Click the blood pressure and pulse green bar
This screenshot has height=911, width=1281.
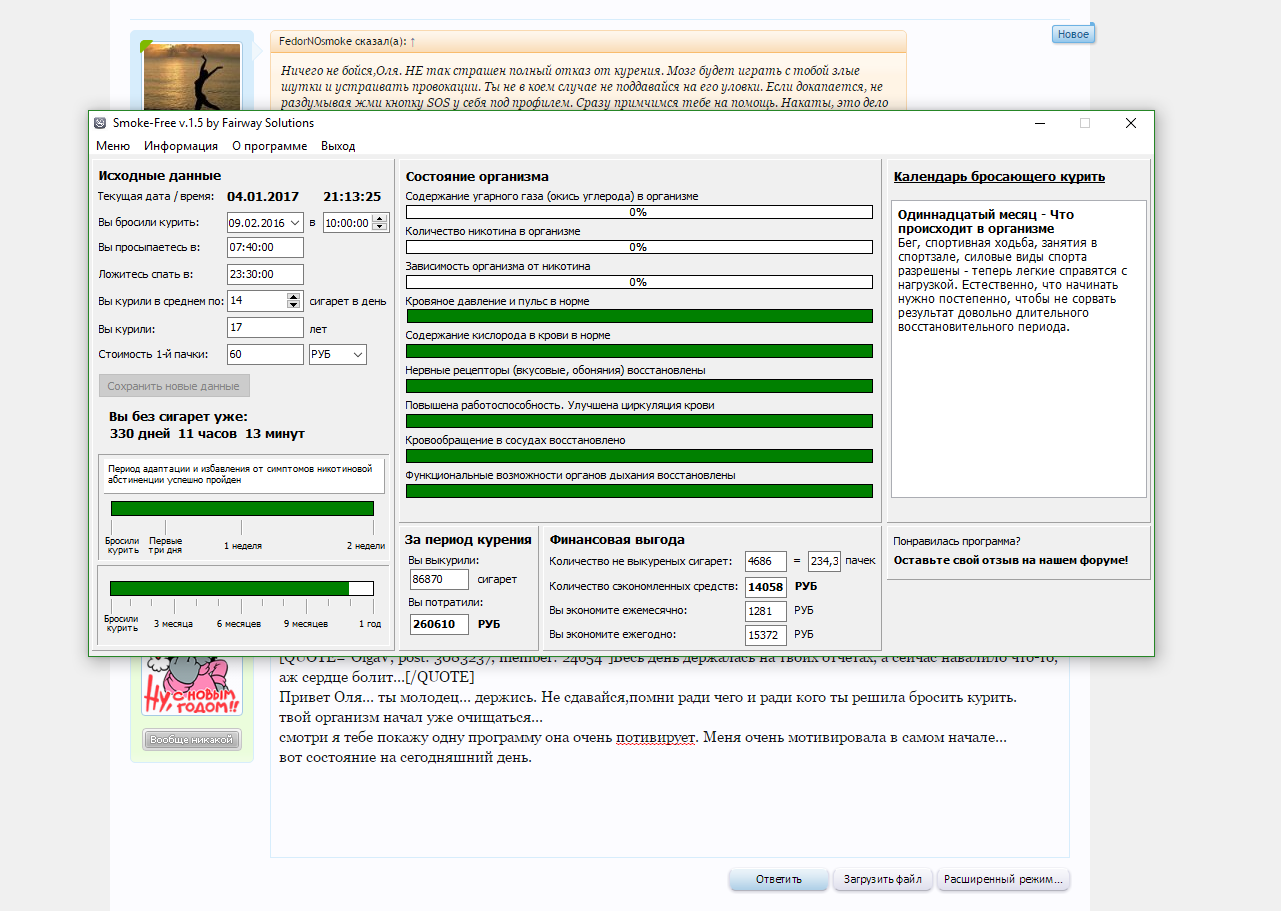[639, 316]
